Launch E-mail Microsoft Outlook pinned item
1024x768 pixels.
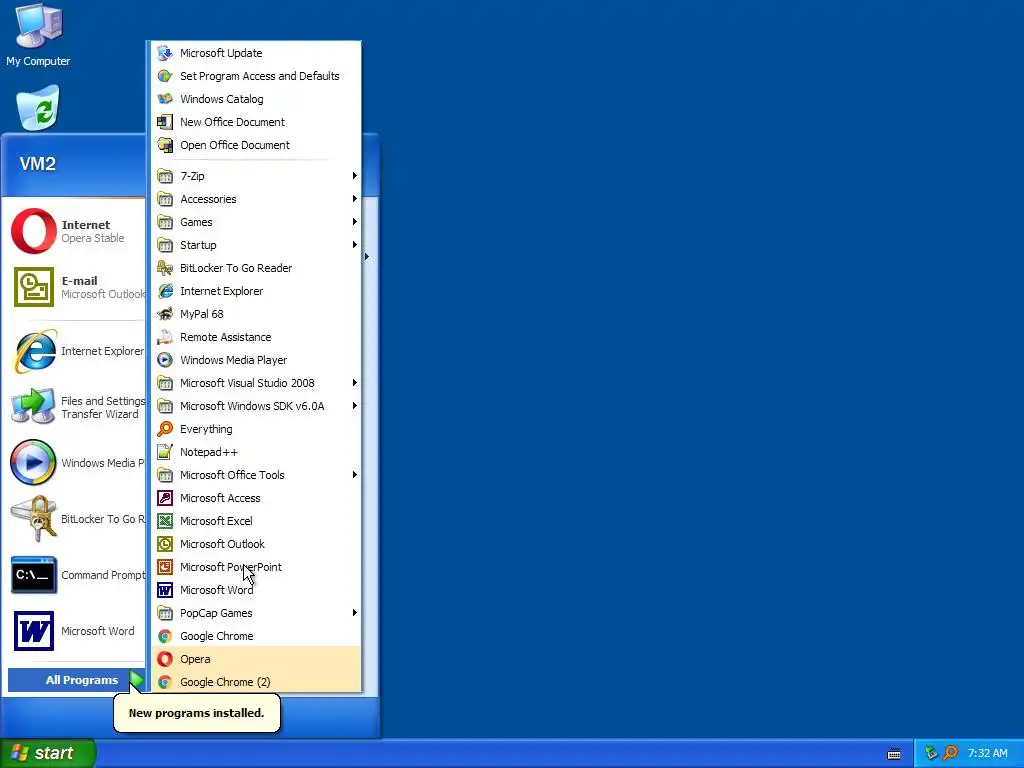click(x=76, y=287)
